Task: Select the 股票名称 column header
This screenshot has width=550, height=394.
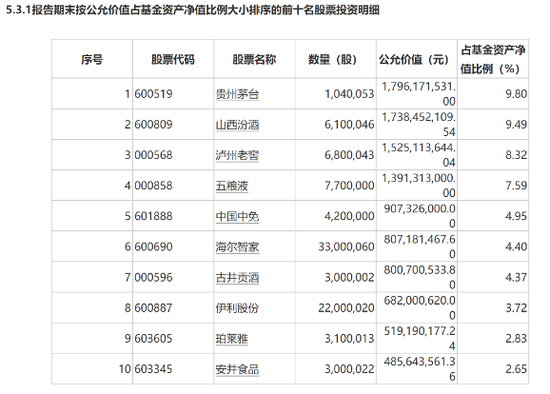Action: [x=254, y=59]
